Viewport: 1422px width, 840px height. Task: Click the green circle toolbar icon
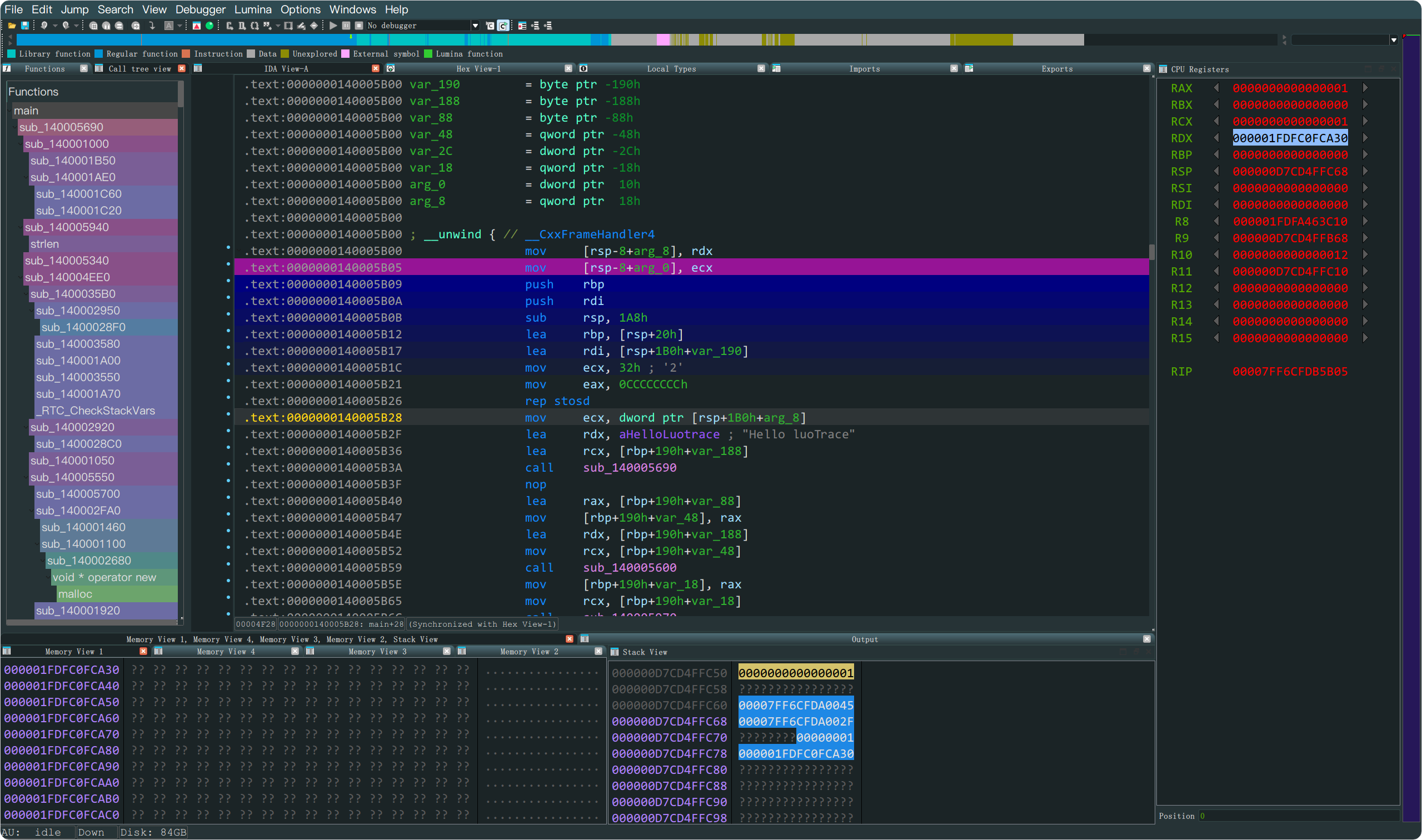pyautogui.click(x=209, y=26)
